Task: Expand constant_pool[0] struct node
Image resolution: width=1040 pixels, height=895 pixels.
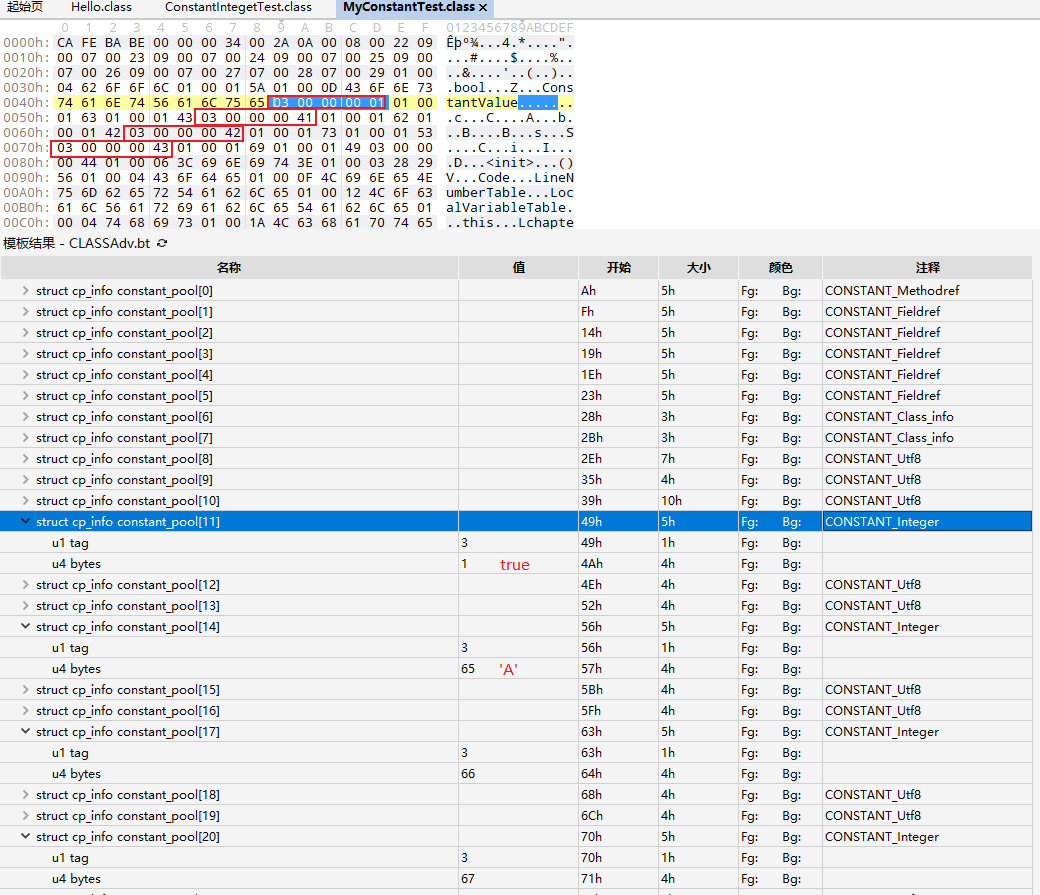Action: coord(26,291)
